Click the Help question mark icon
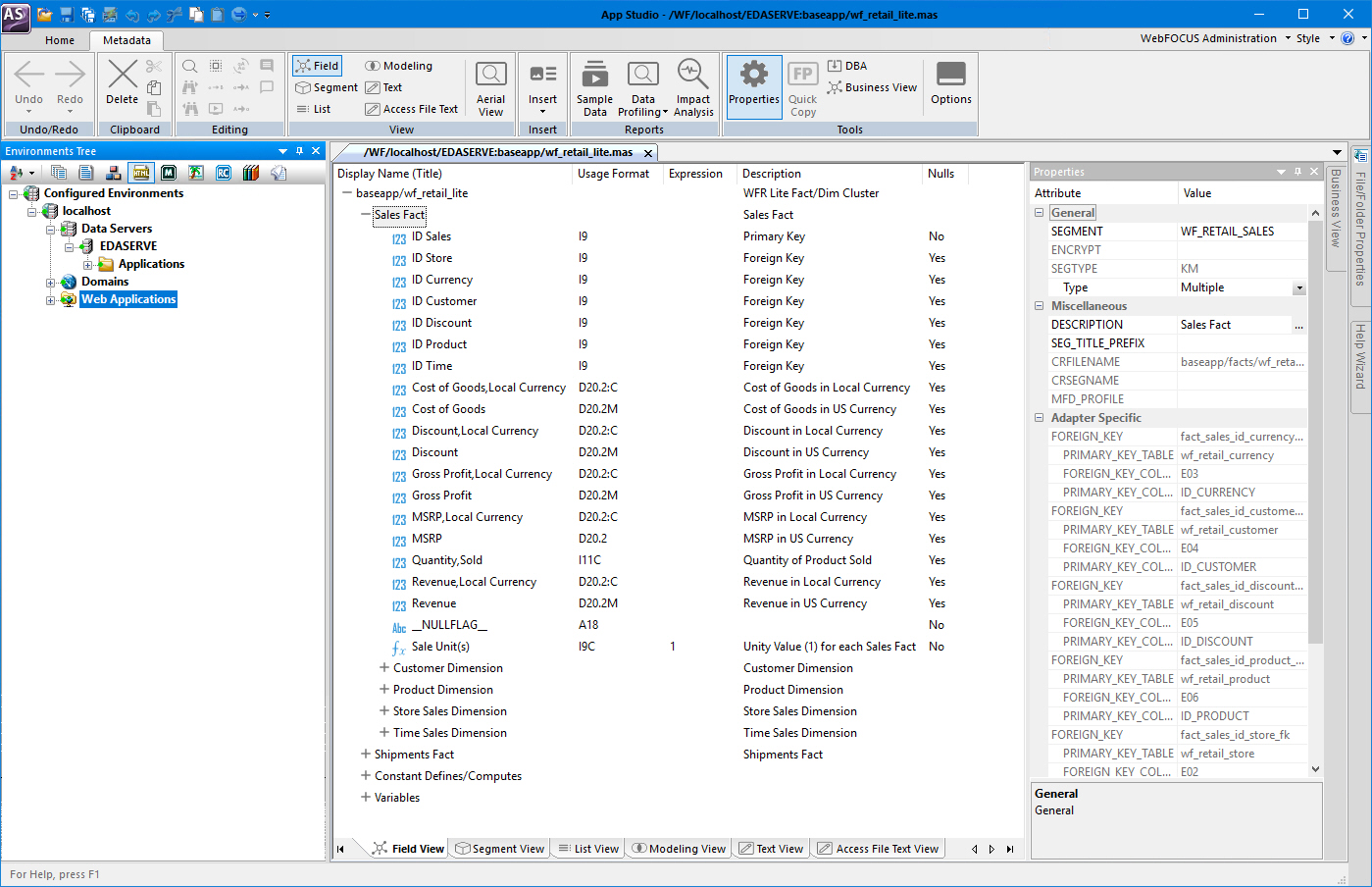The width and height of the screenshot is (1372, 887). pyautogui.click(x=1347, y=38)
